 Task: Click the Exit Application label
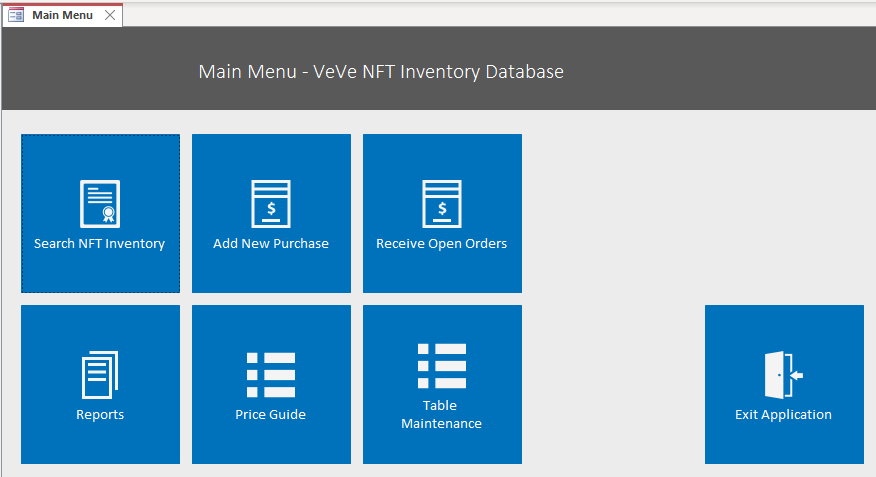pos(783,414)
